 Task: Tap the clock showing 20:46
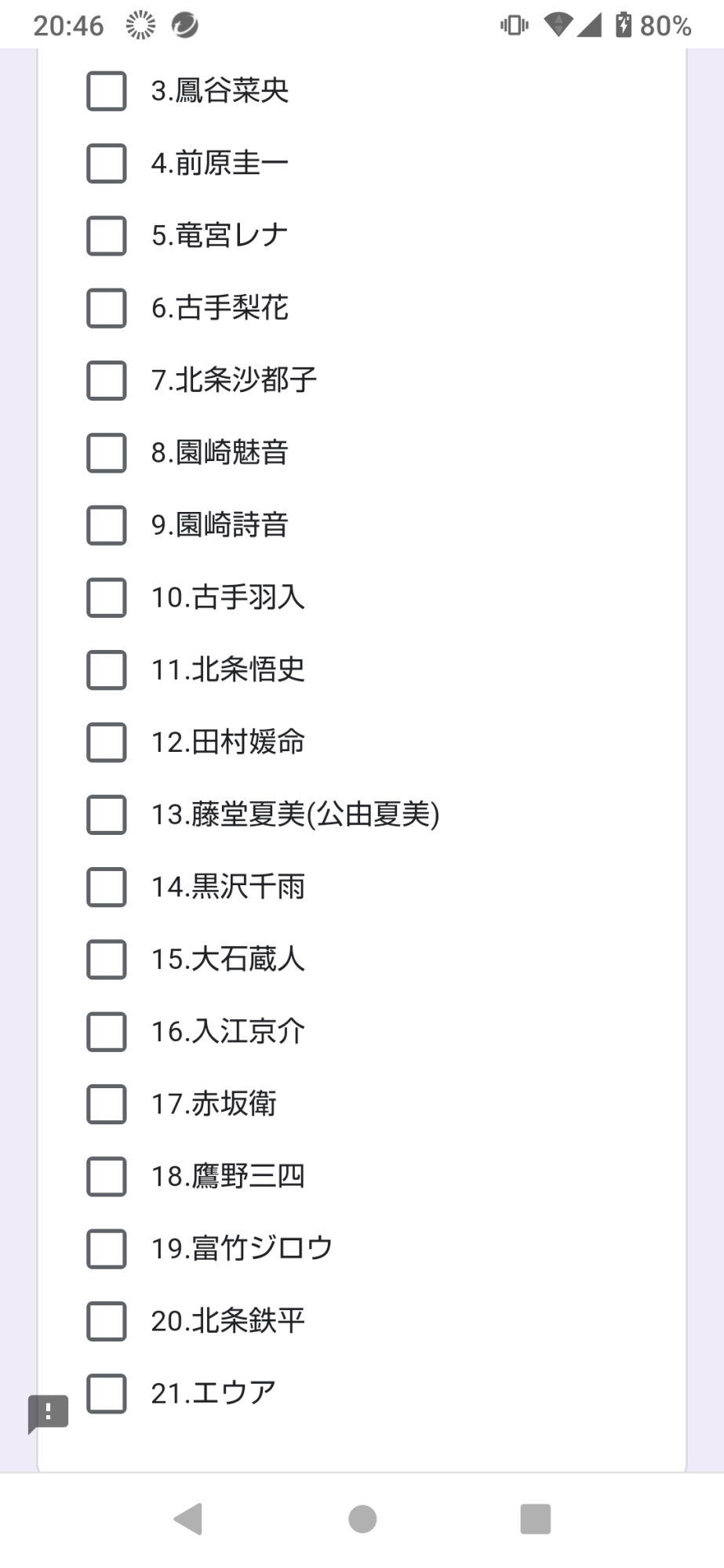[68, 26]
